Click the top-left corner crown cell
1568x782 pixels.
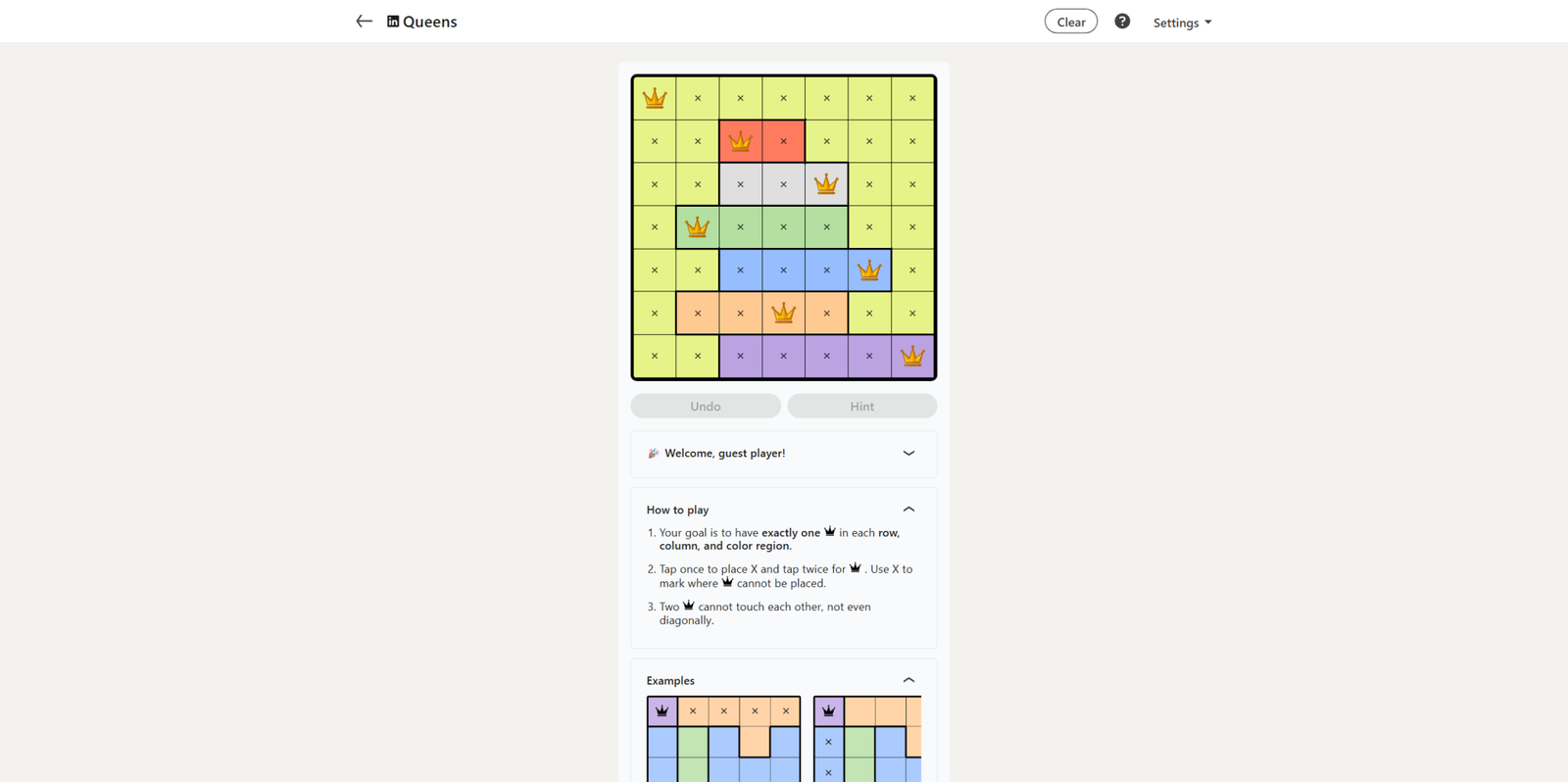tap(655, 98)
